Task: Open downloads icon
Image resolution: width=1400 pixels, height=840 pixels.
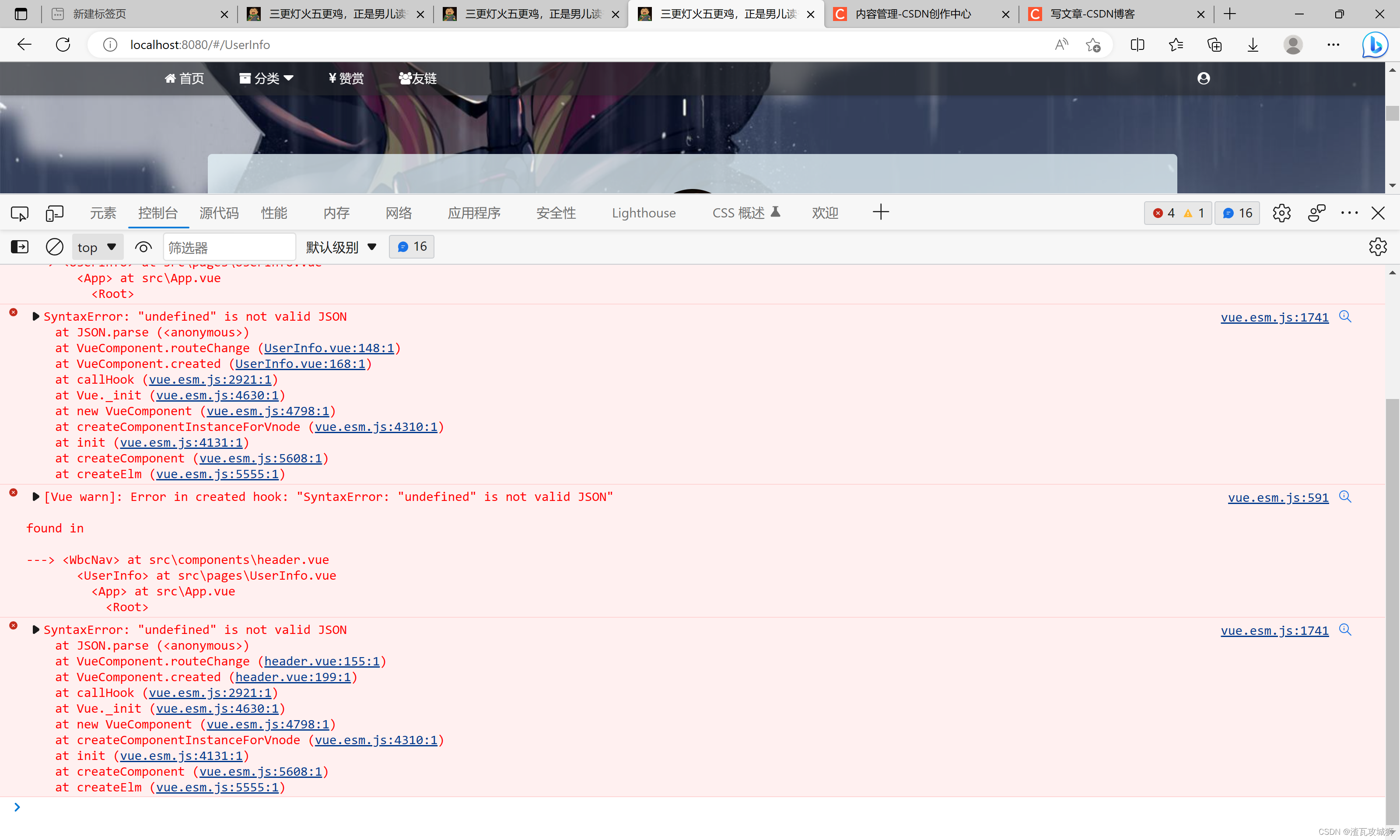Action: click(1253, 44)
